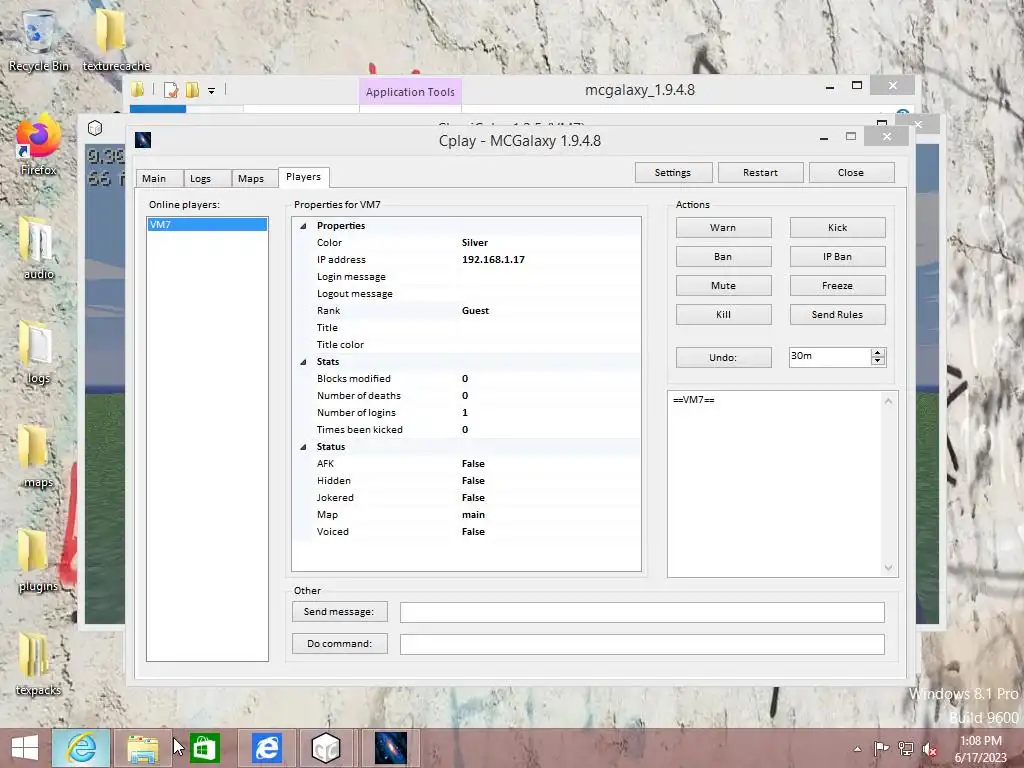Select the logs folder on desktop
Image resolution: width=1024 pixels, height=768 pixels.
pyautogui.click(x=39, y=353)
